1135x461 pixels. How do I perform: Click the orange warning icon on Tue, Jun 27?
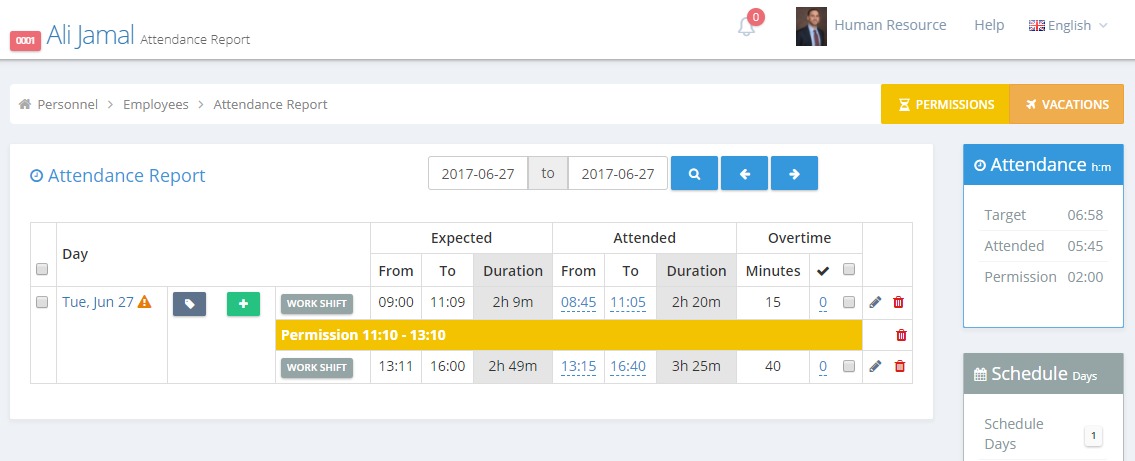click(145, 302)
